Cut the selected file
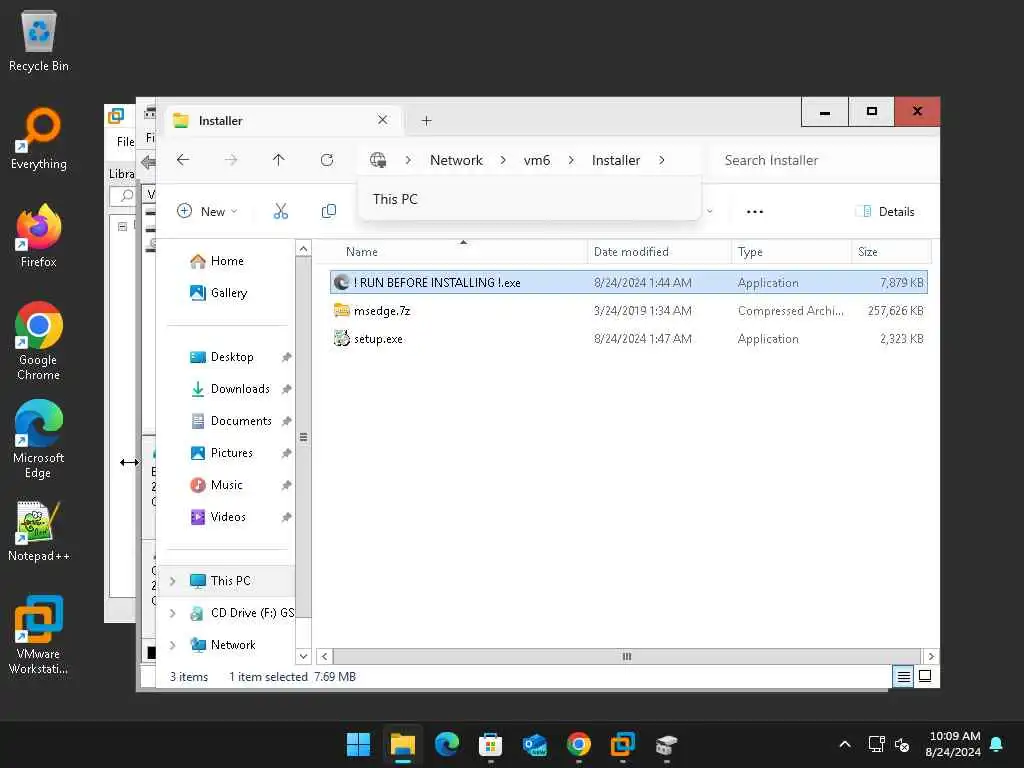Viewport: 1024px width, 768px height. [x=281, y=211]
